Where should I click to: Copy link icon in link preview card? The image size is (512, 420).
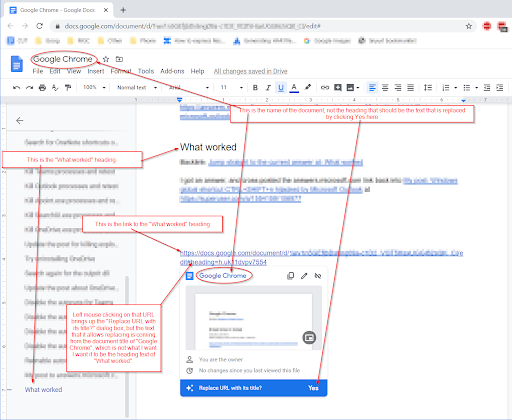tap(291, 276)
